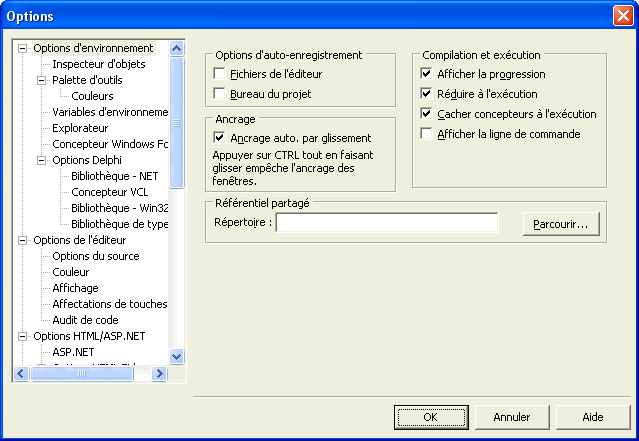The height and width of the screenshot is (441, 639).
Task: Select Inspecteur d'objets in tree
Action: [98, 64]
